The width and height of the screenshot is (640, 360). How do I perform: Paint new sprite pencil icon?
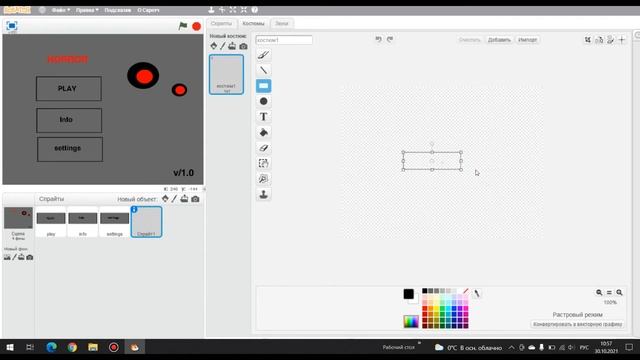tap(174, 199)
